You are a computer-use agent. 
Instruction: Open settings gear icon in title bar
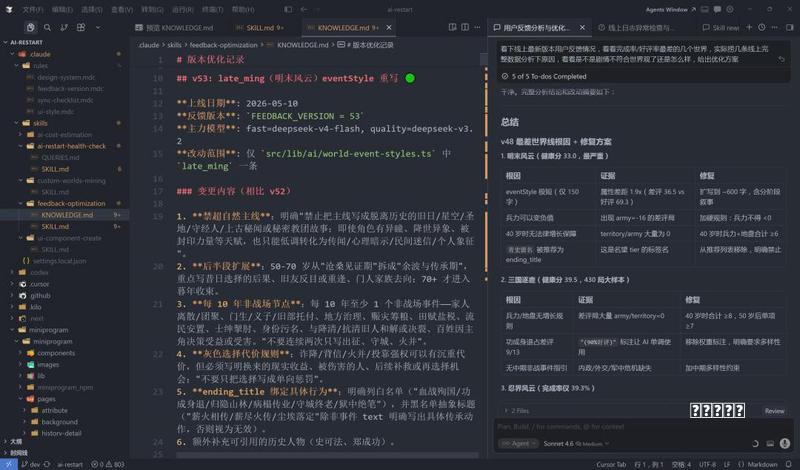tap(730, 9)
